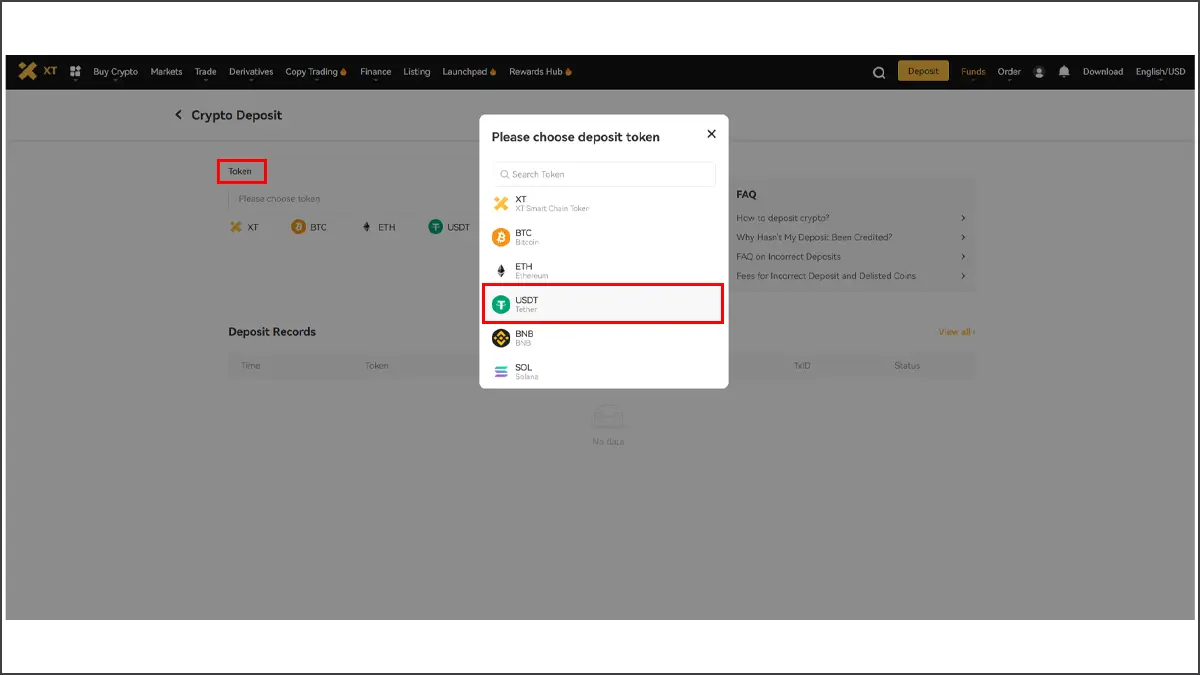Viewport: 1200px width, 675px height.
Task: Click the search magnifier icon in header
Action: coord(879,72)
